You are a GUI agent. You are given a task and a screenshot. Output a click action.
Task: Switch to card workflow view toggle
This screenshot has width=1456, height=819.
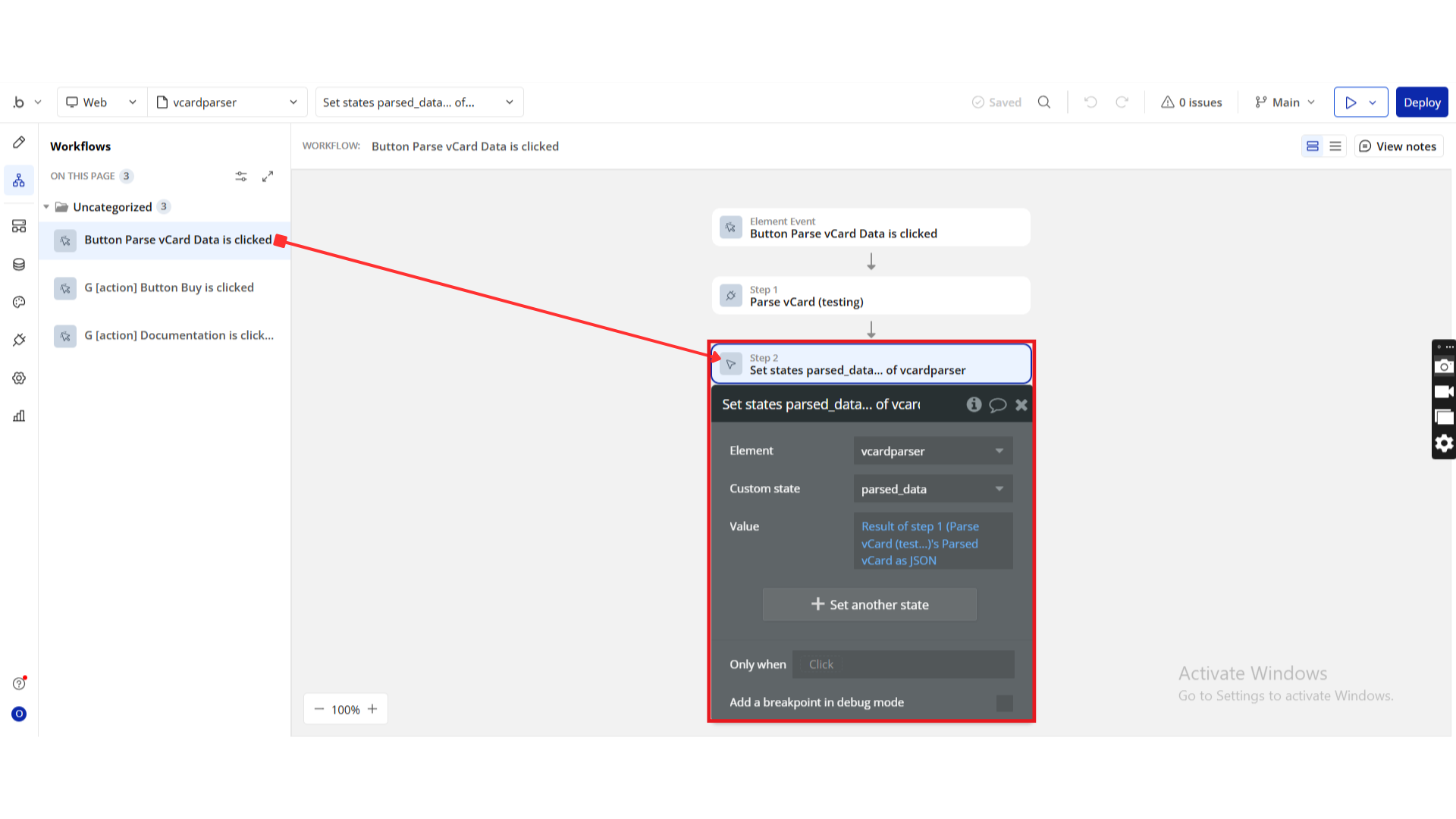1313,146
